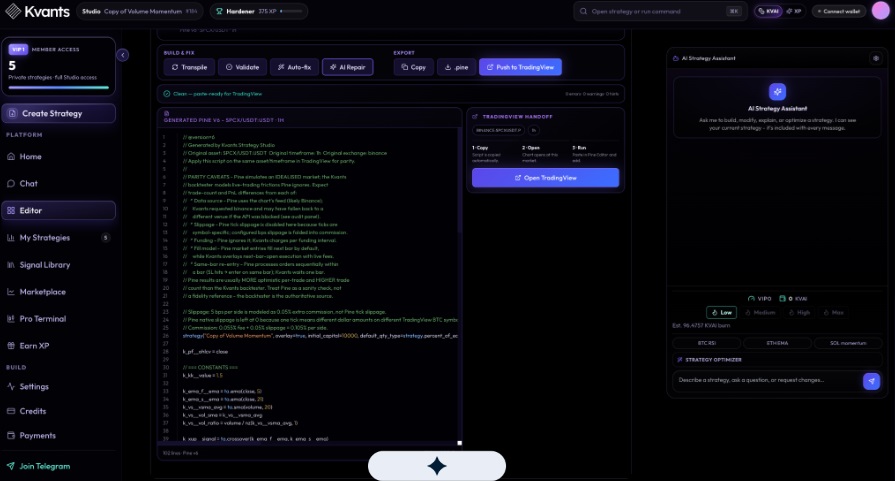
Task: Go to My Strategies
Action: pos(58,237)
